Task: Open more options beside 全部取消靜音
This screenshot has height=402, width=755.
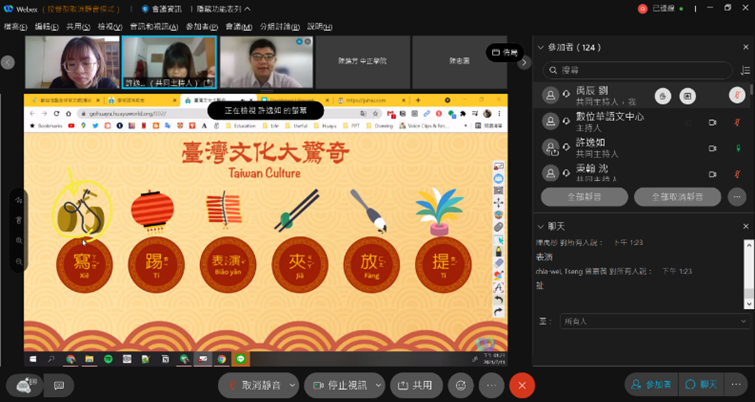Action: (737, 197)
